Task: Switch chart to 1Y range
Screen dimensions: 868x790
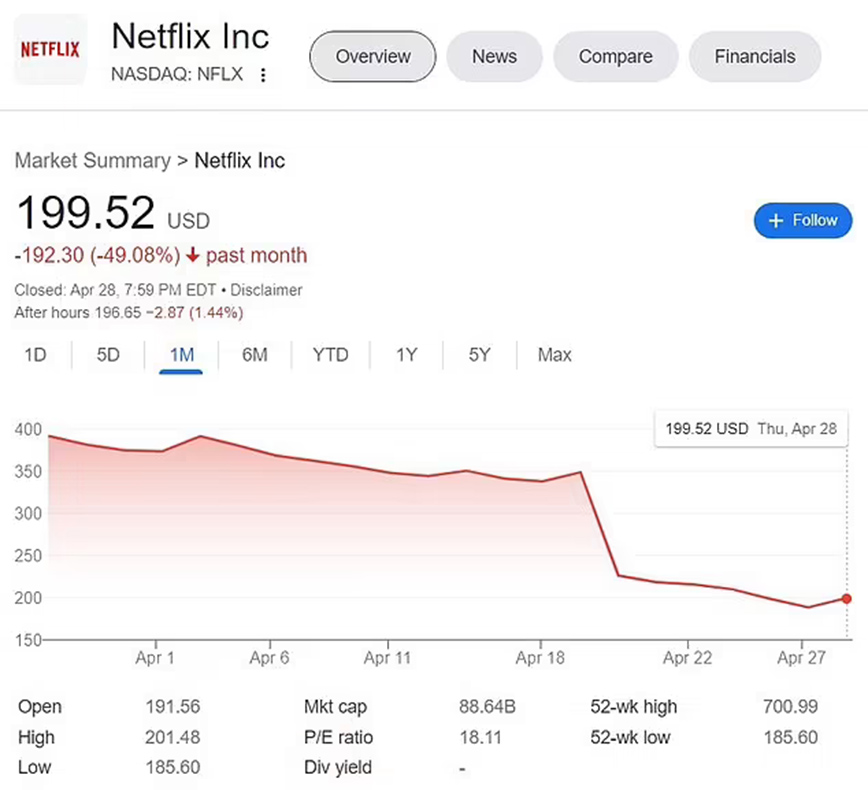Action: [406, 355]
